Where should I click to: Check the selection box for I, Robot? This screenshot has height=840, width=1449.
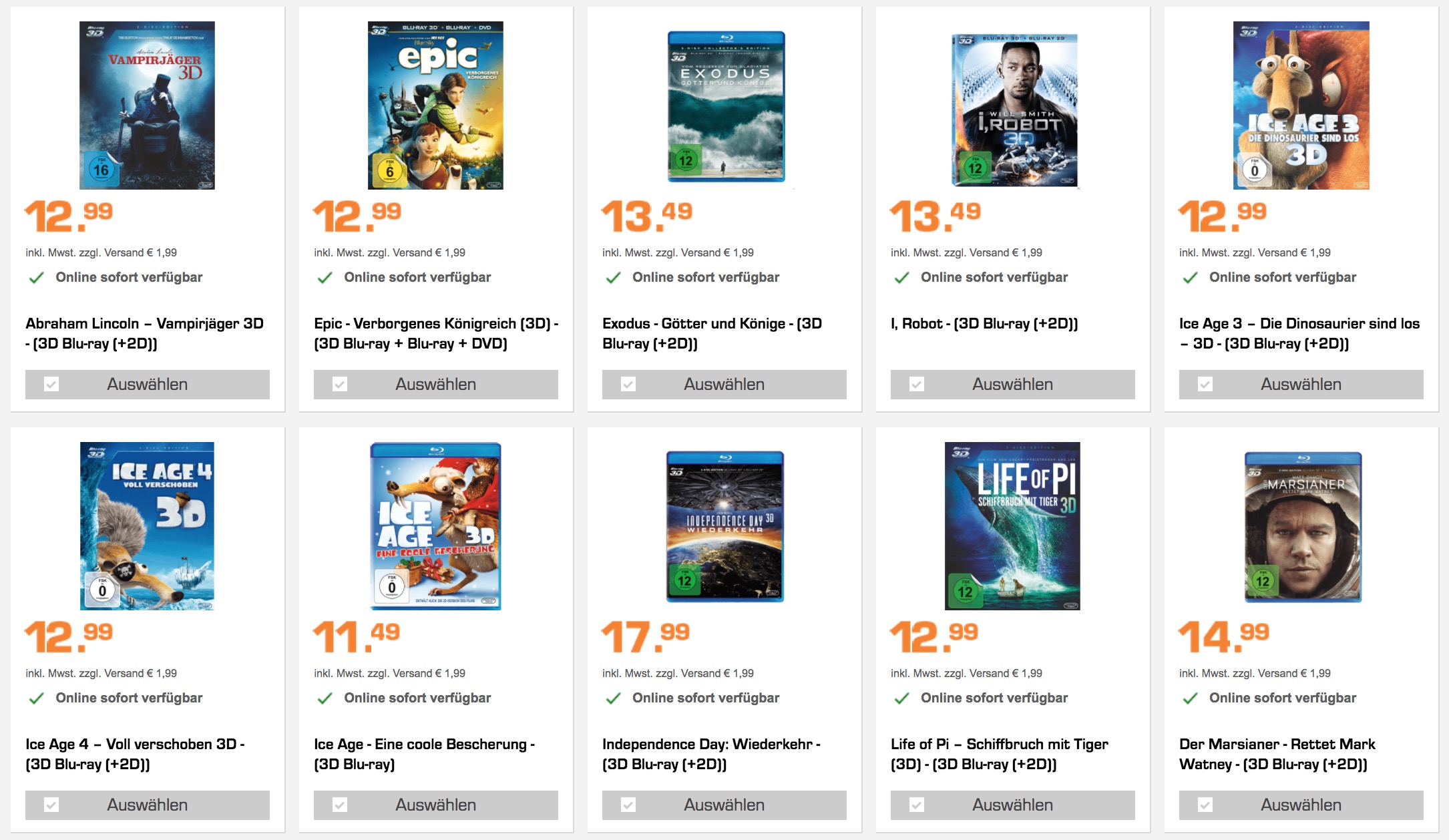click(x=917, y=385)
